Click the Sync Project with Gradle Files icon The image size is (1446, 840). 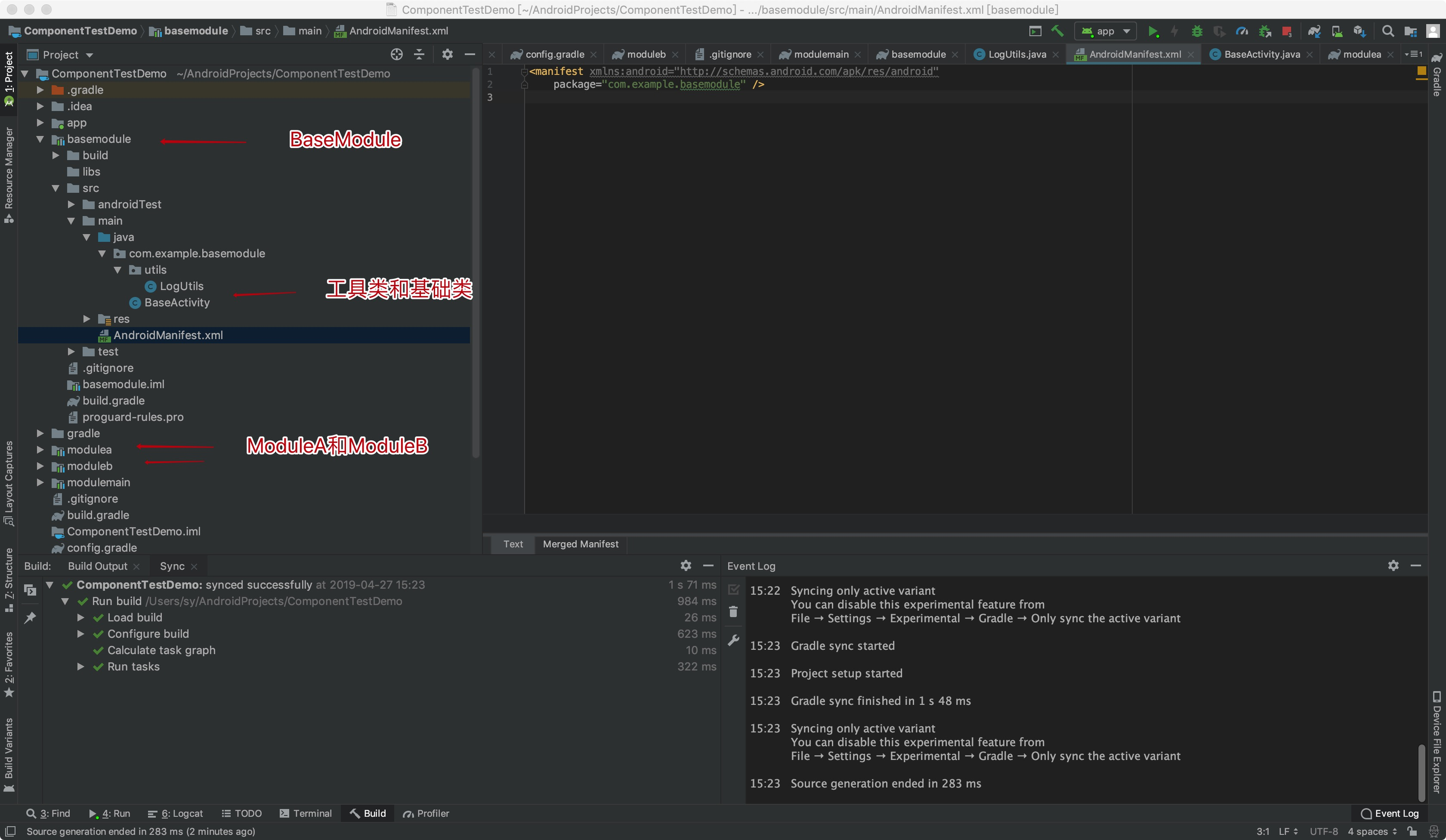coord(1314,32)
